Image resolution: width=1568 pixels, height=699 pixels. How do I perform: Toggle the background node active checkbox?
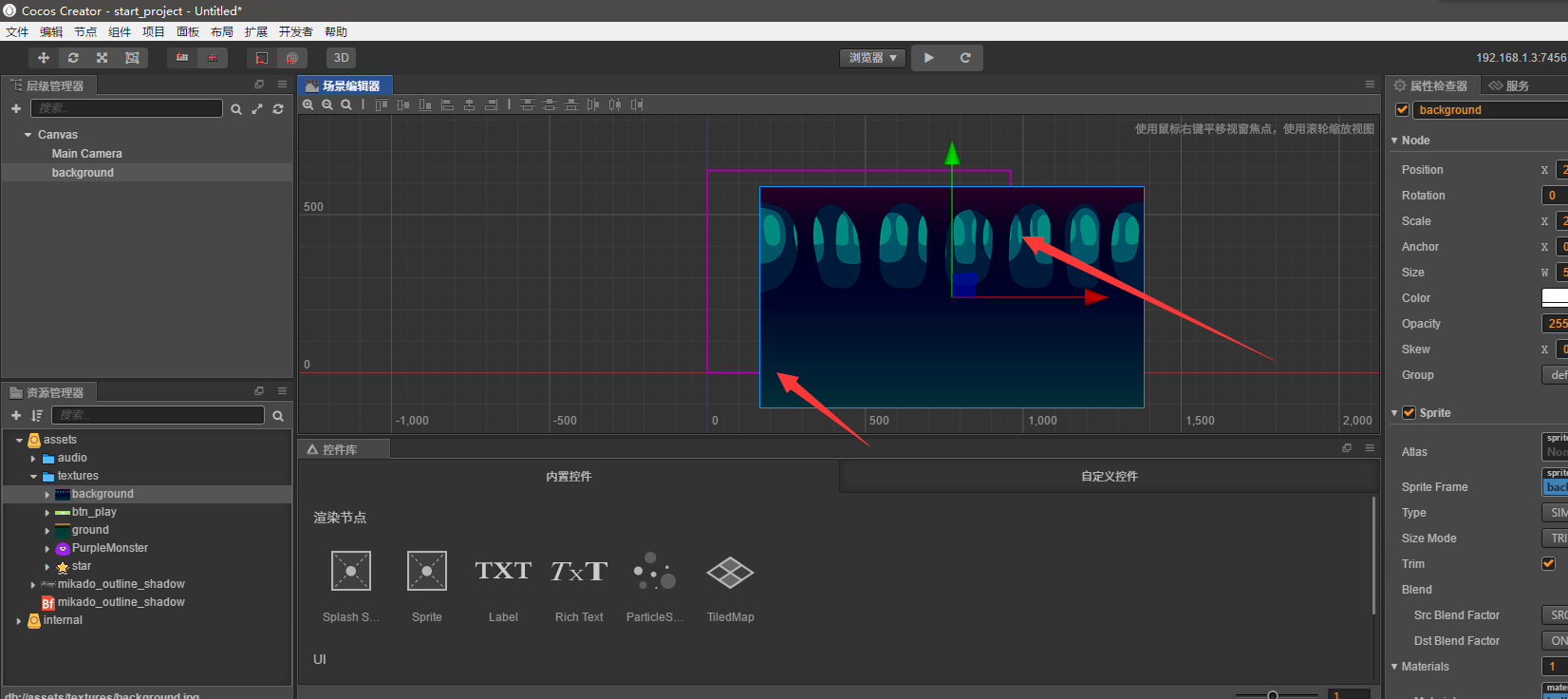tap(1402, 110)
